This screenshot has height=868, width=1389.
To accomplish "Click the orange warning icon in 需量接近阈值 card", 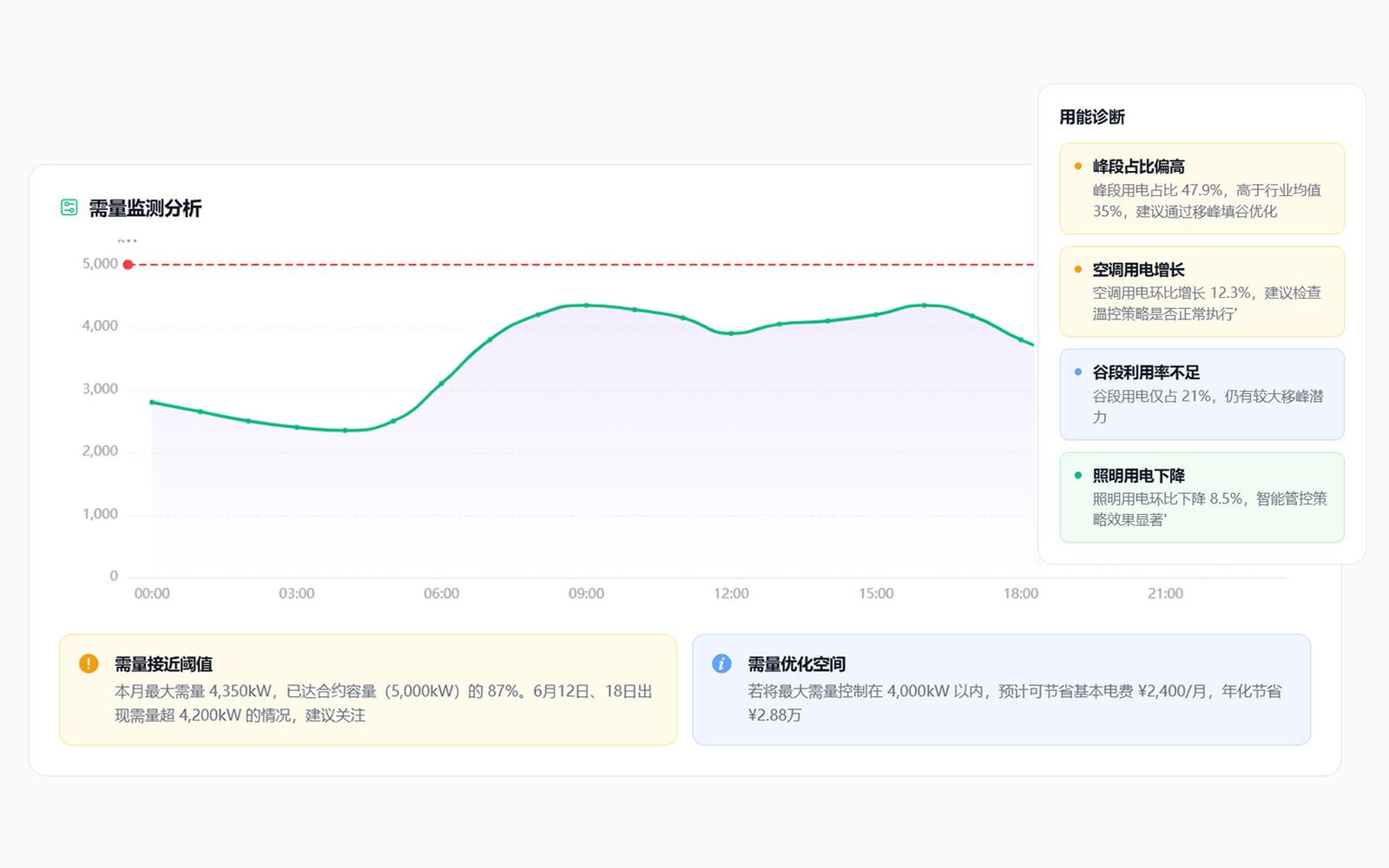I will coord(89,663).
